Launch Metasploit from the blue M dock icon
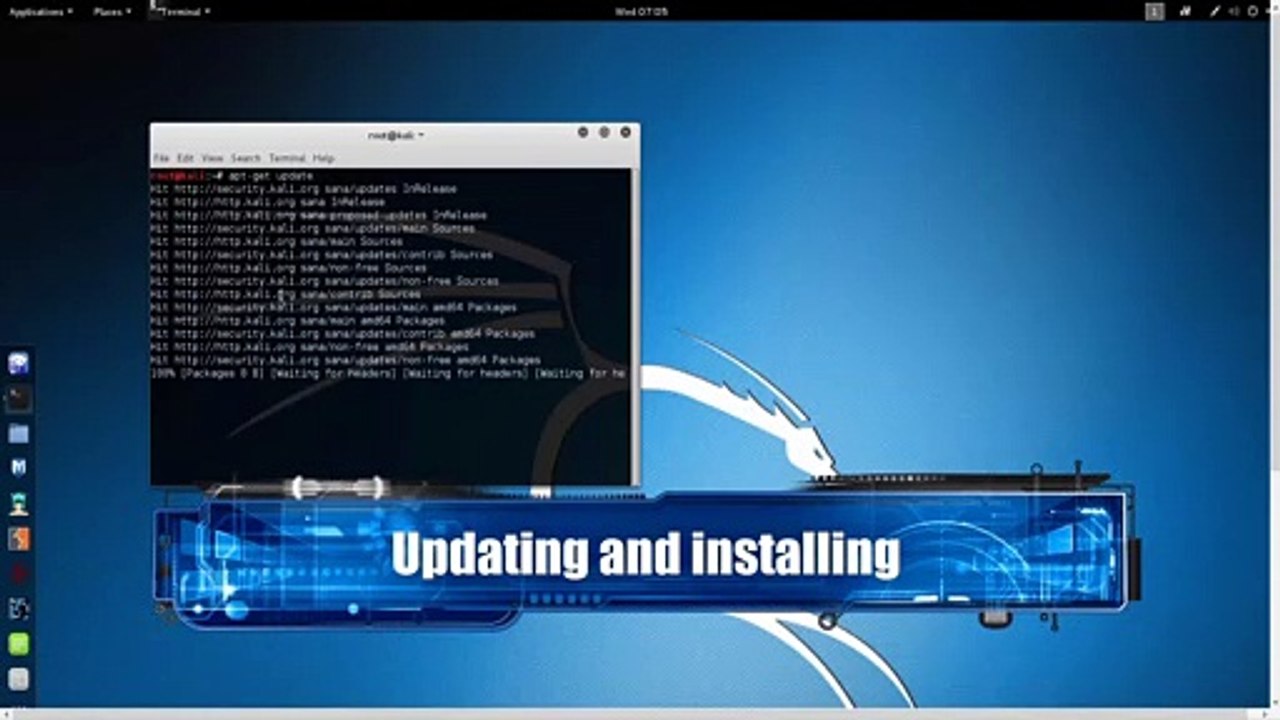Screen dimensions: 1280x720 (x=18, y=467)
